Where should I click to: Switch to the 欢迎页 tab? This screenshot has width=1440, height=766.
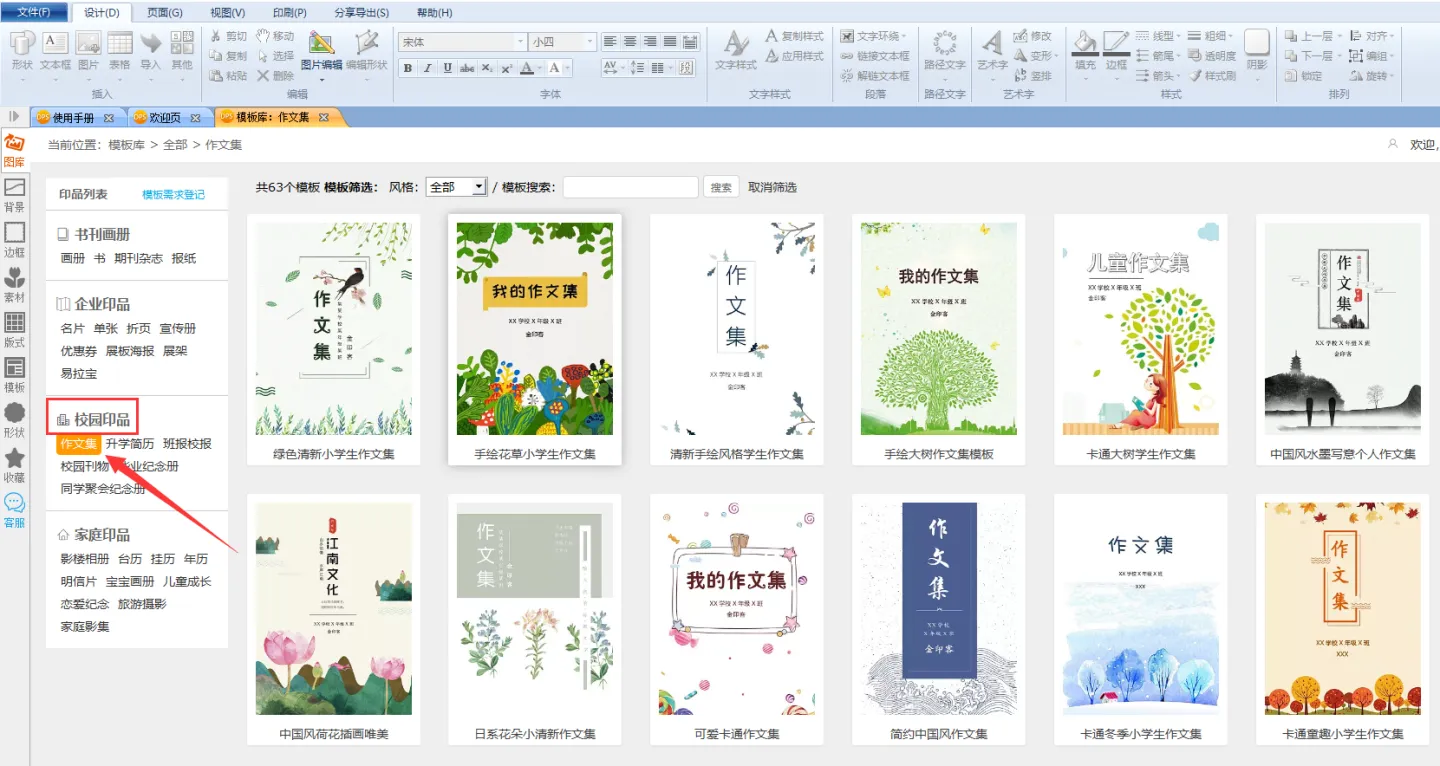pyautogui.click(x=166, y=117)
